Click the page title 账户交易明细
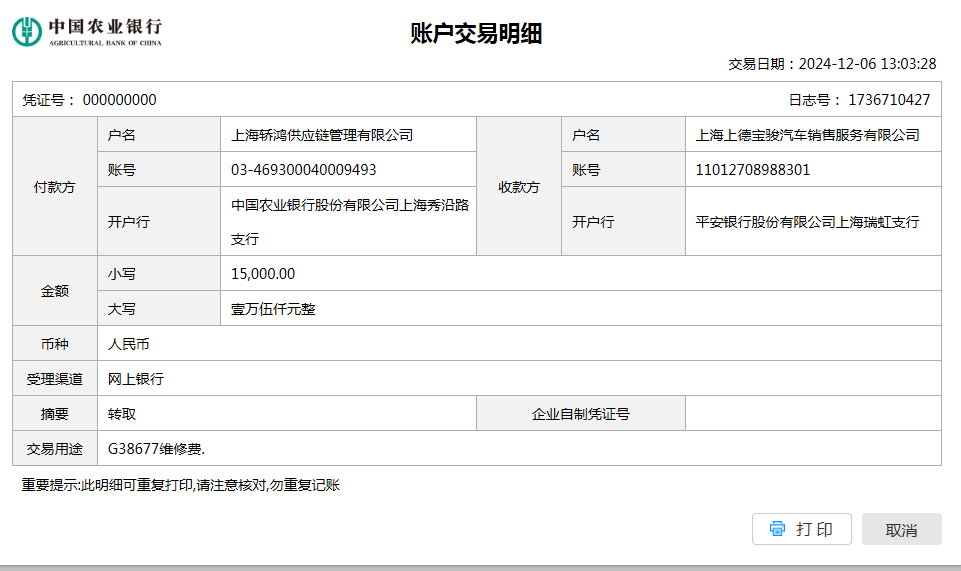 pyautogui.click(x=476, y=34)
